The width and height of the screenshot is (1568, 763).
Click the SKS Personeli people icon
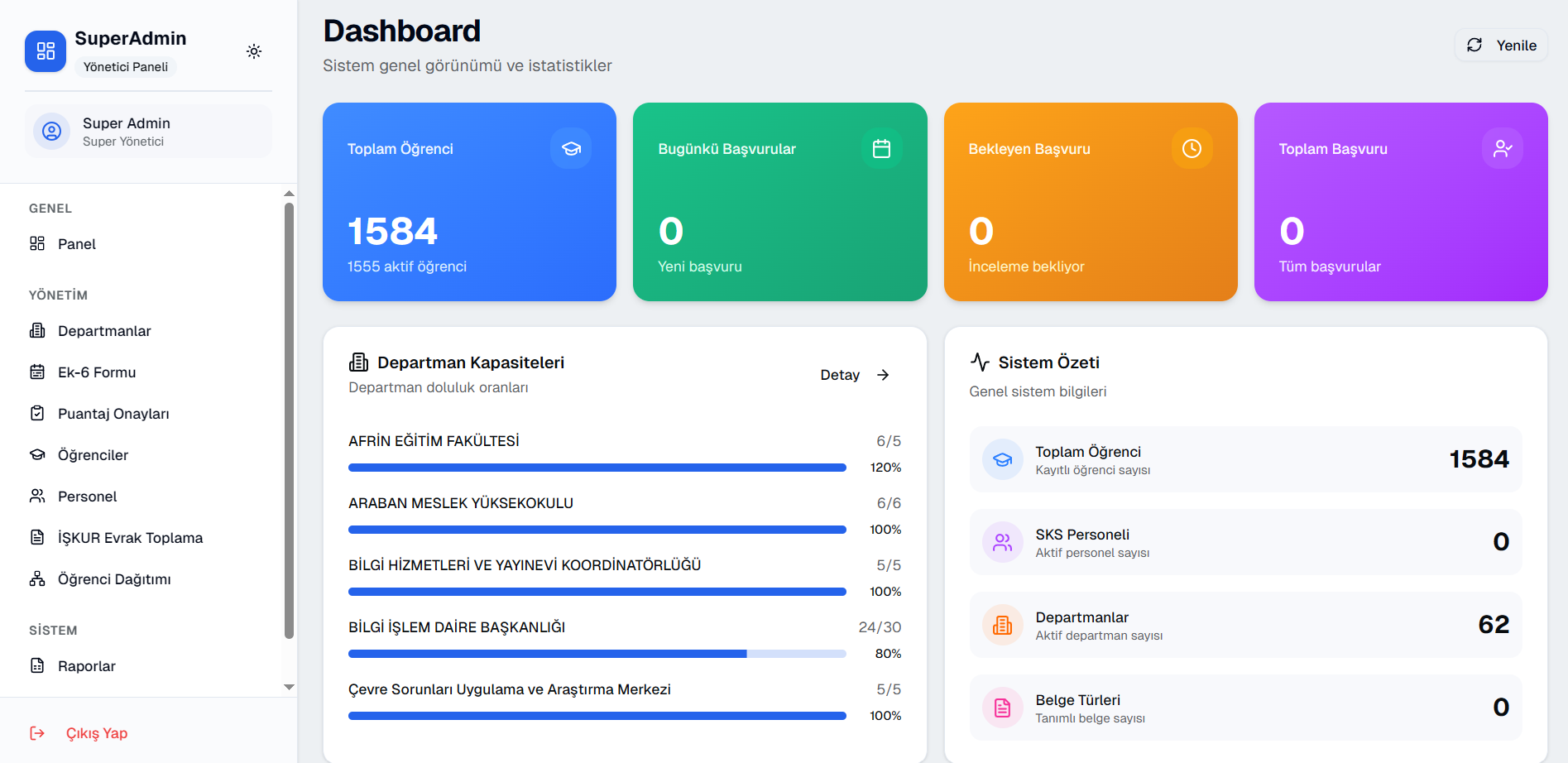(x=1003, y=542)
